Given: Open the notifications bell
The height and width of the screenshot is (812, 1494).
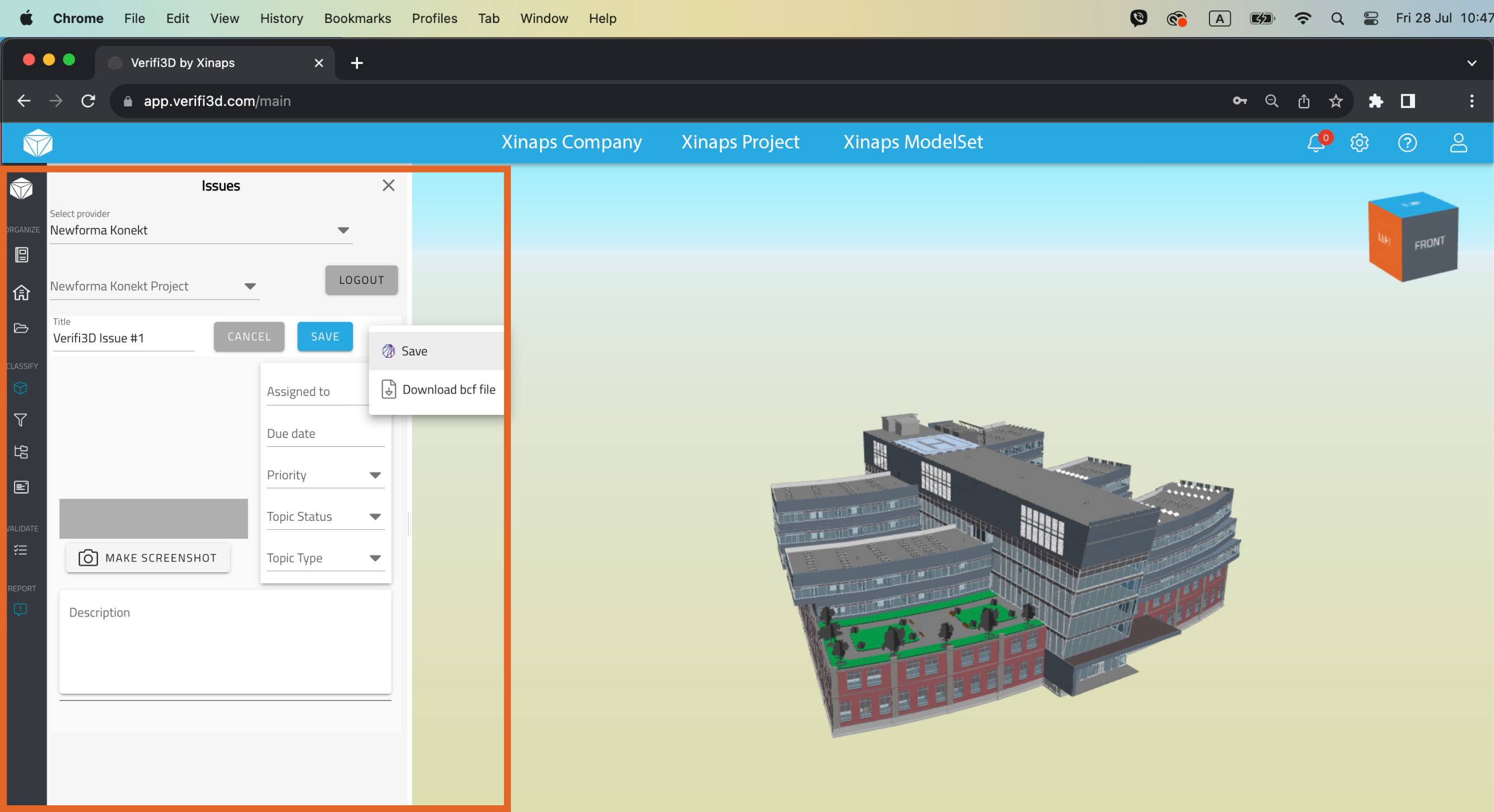Looking at the screenshot, I should point(1315,143).
